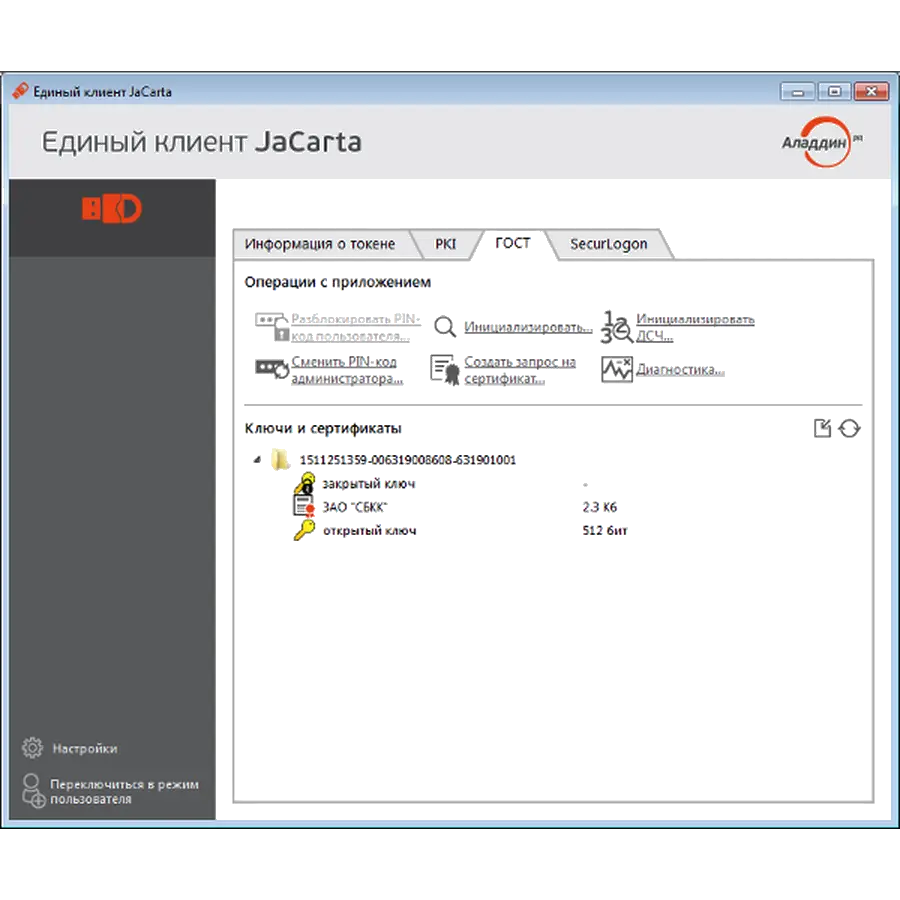Image resolution: width=900 pixels, height=900 pixels.
Task: Click the diagnostics graph icon
Action: (616, 370)
